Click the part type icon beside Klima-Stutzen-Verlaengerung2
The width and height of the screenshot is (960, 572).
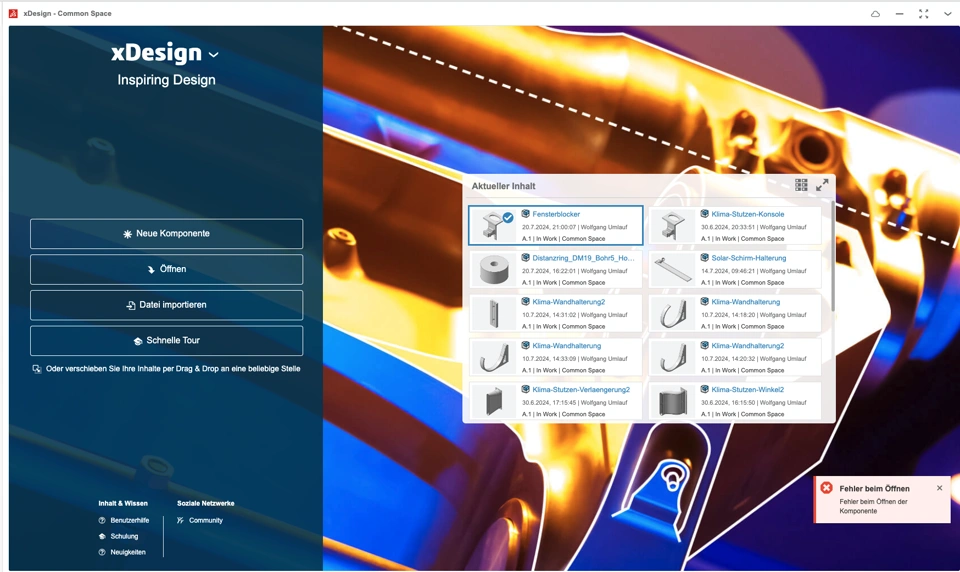point(525,389)
